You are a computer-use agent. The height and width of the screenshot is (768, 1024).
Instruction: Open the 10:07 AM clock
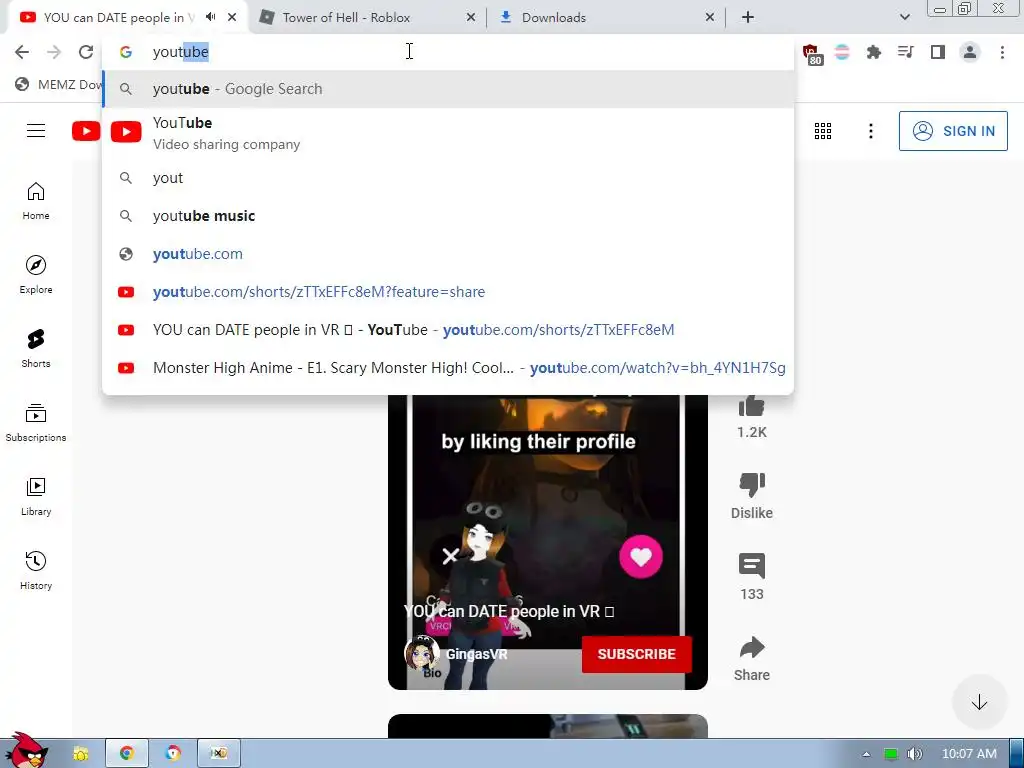click(x=968, y=754)
